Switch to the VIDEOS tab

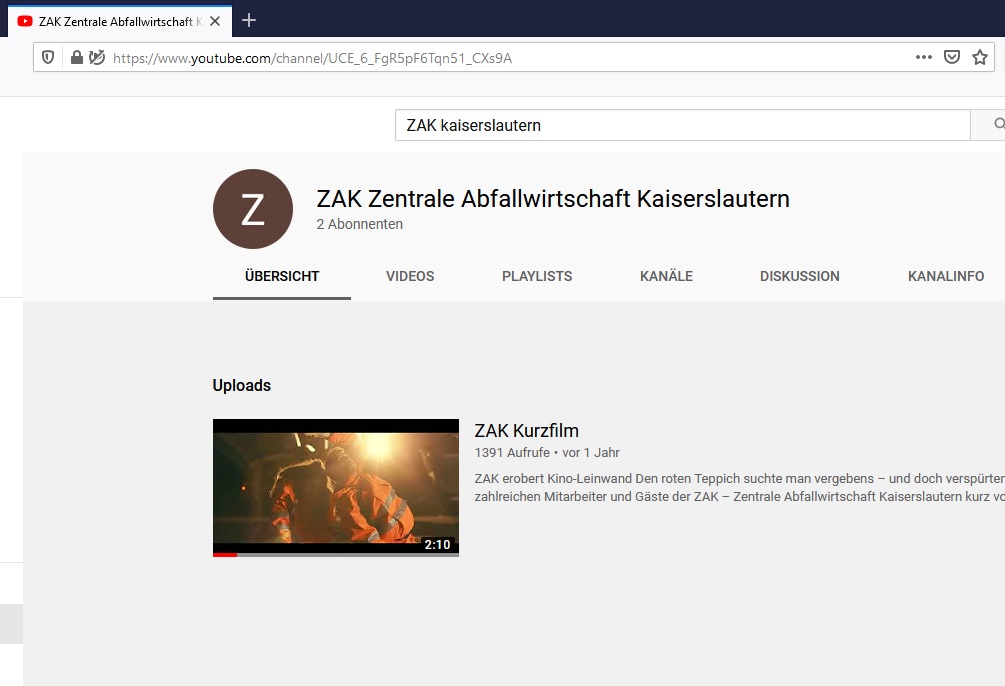click(x=410, y=276)
